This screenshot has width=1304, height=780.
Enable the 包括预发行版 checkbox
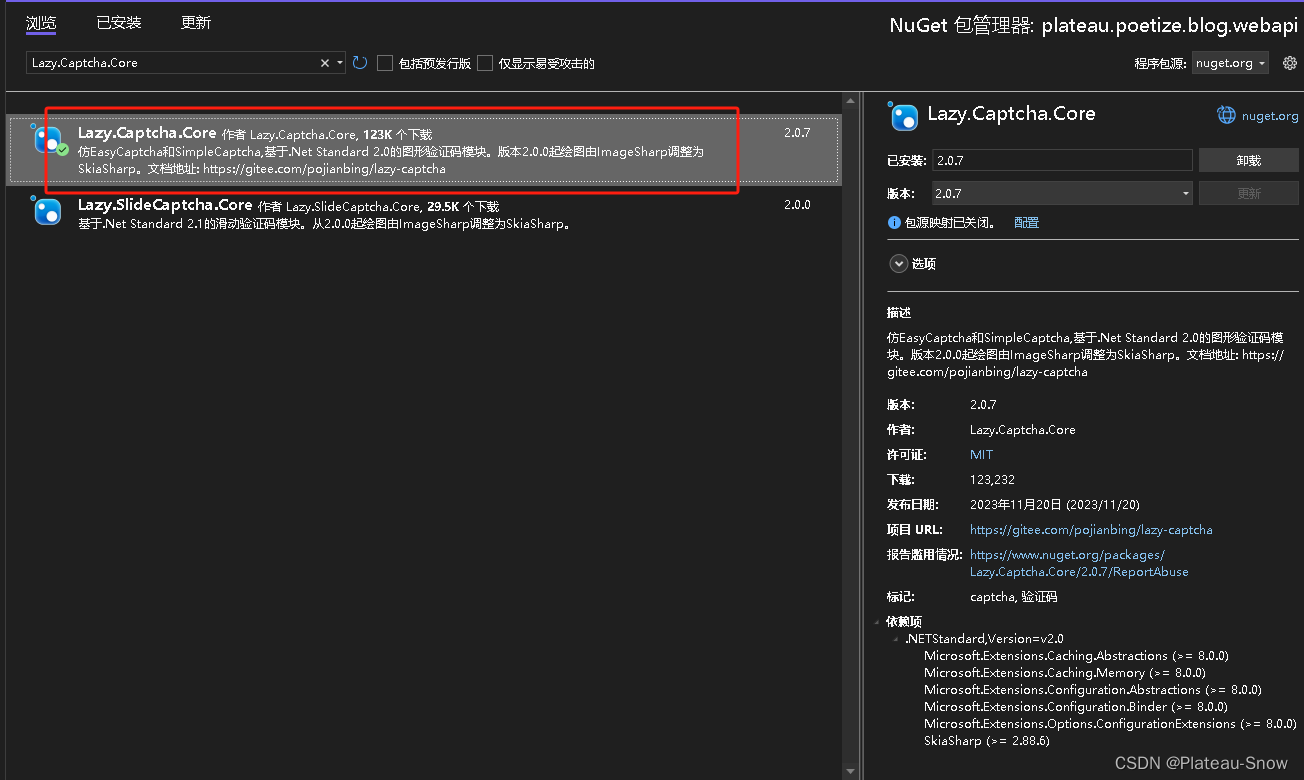click(385, 62)
